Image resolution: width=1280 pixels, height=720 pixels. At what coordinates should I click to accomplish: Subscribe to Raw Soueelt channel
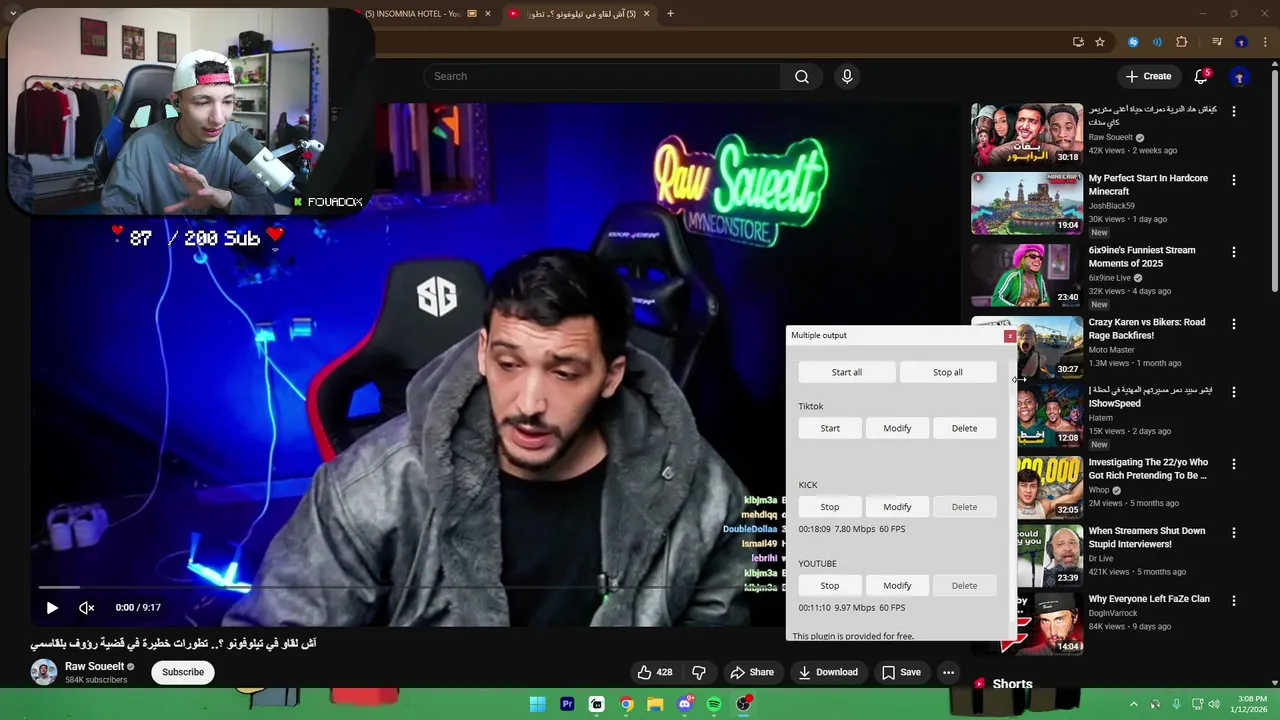coord(183,672)
